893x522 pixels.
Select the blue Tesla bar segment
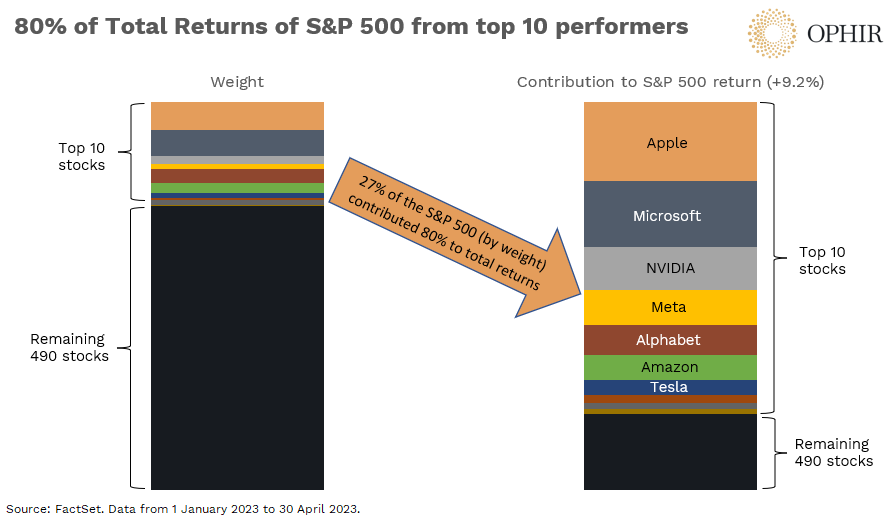[667, 387]
